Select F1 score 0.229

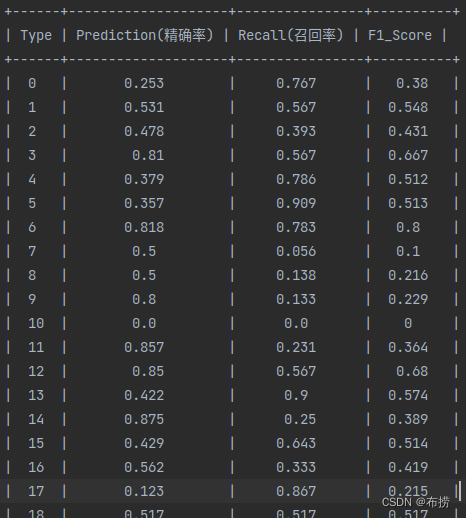coord(408,299)
